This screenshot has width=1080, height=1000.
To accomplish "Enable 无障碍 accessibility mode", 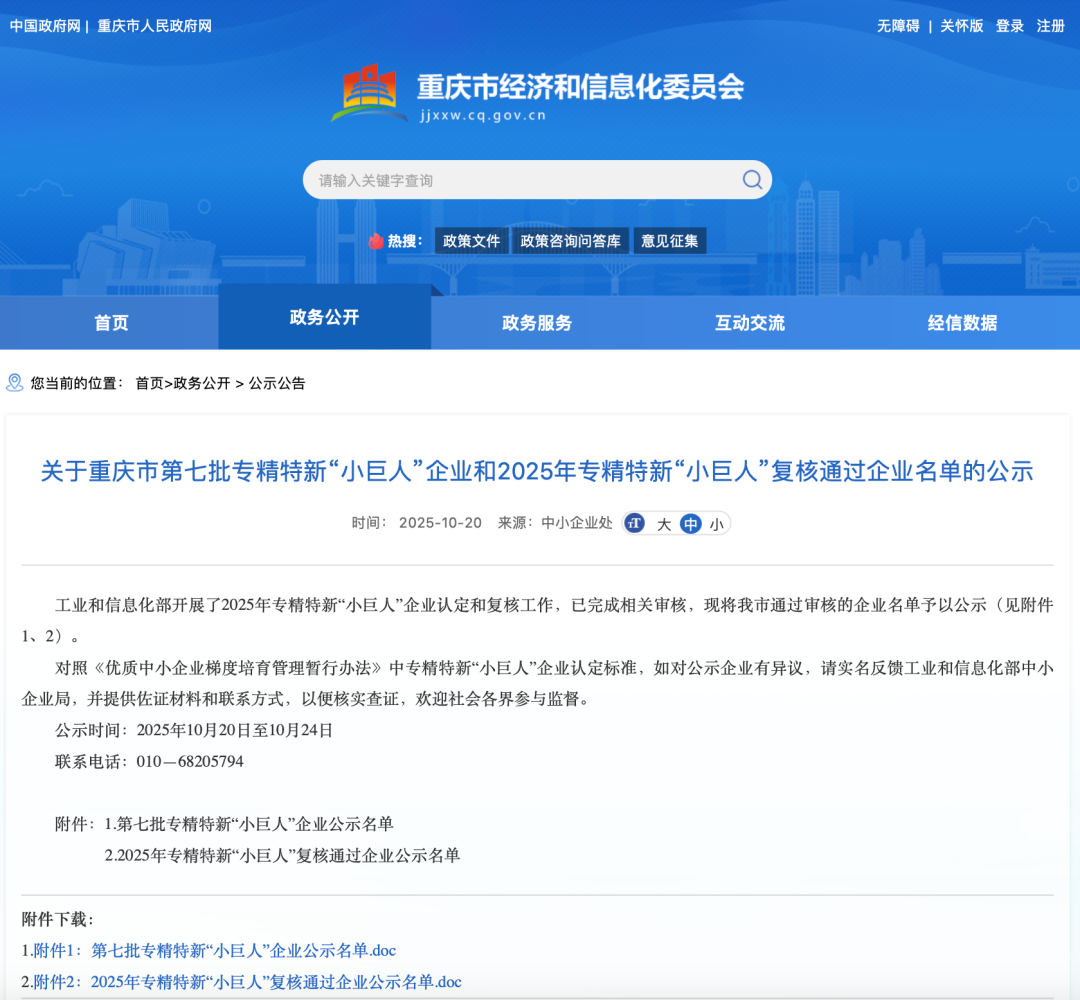I will click(x=898, y=26).
